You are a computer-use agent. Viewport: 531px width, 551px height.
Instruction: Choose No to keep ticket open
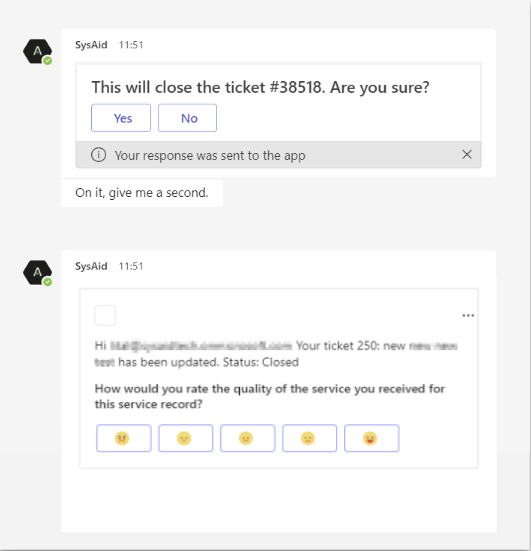coord(187,118)
